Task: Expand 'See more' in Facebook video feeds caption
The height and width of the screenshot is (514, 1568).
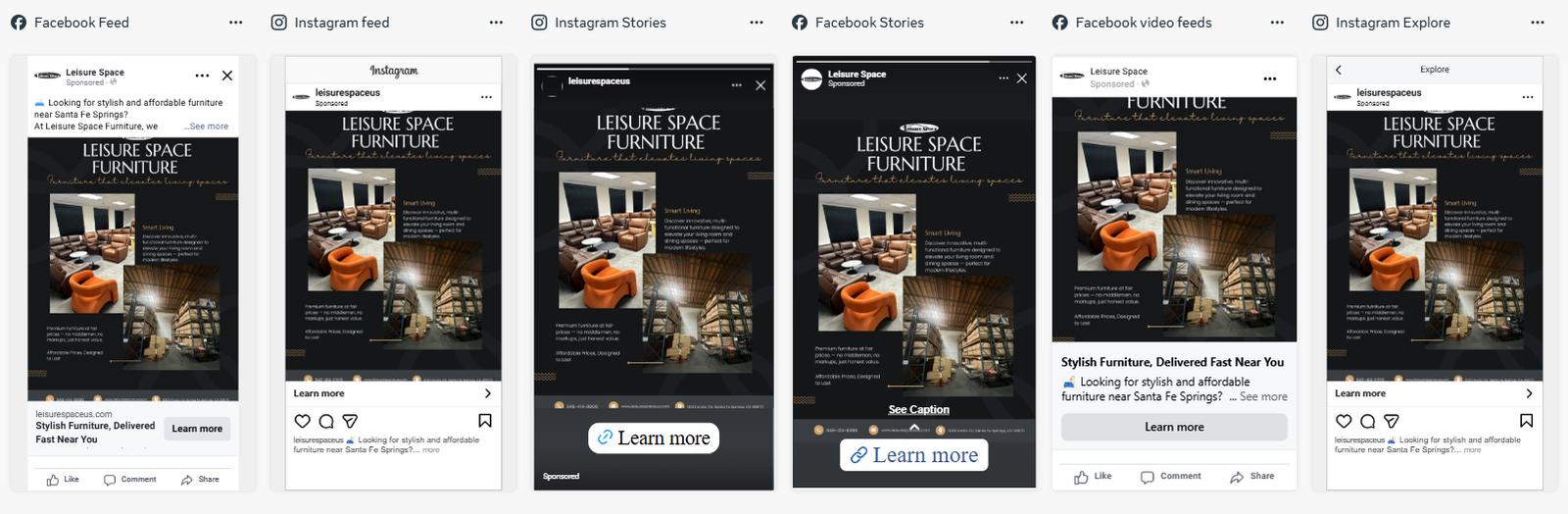Action: point(1263,397)
